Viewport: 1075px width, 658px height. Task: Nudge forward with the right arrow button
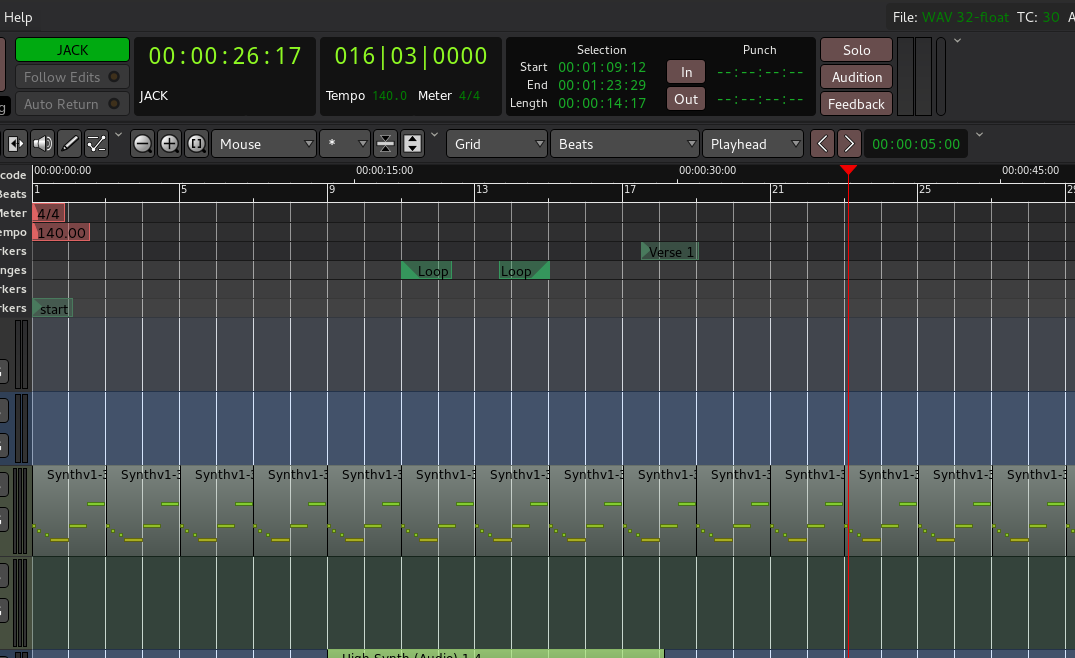[848, 144]
